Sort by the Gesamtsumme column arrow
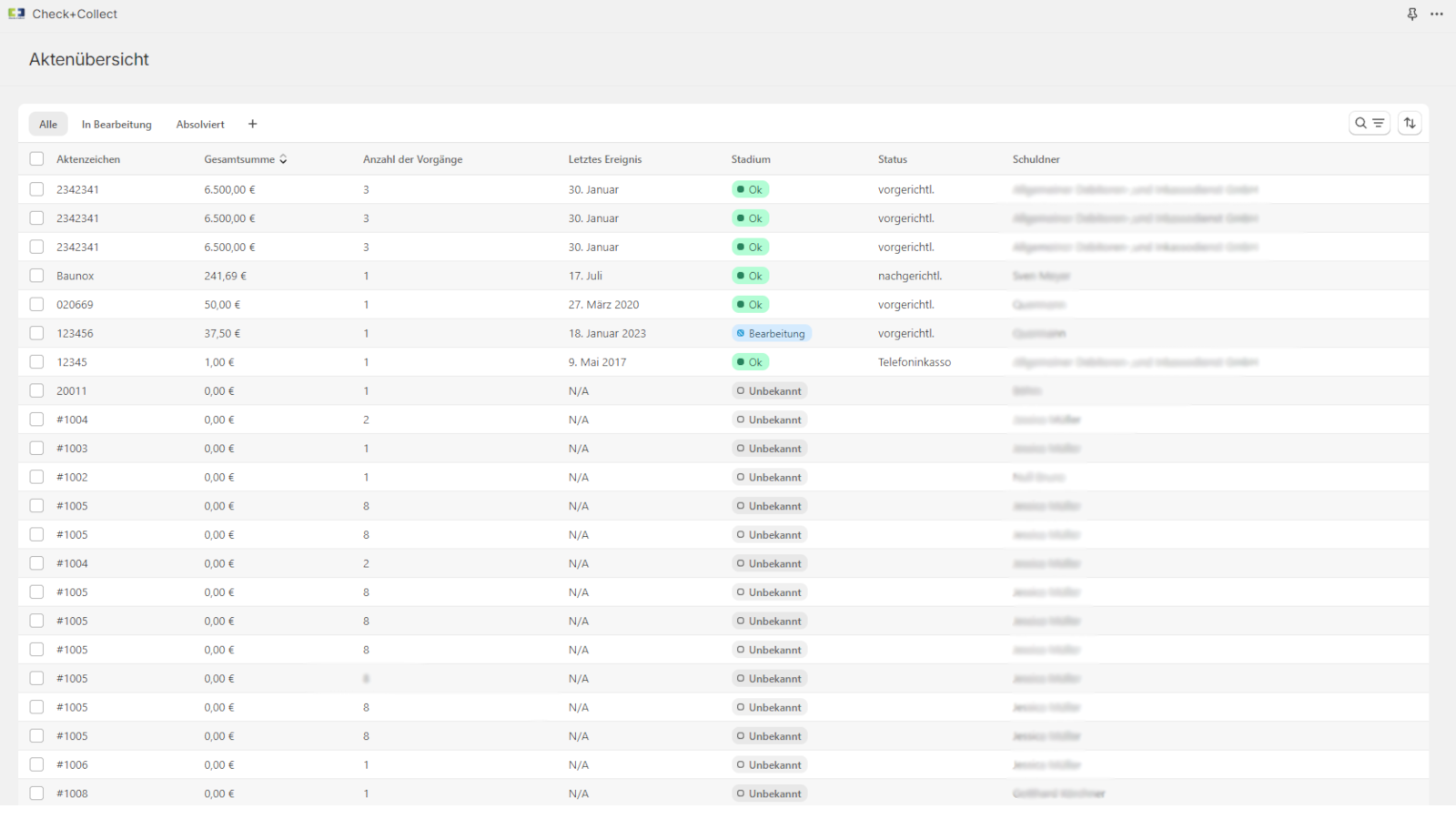This screenshot has width=1456, height=819. coord(283,159)
